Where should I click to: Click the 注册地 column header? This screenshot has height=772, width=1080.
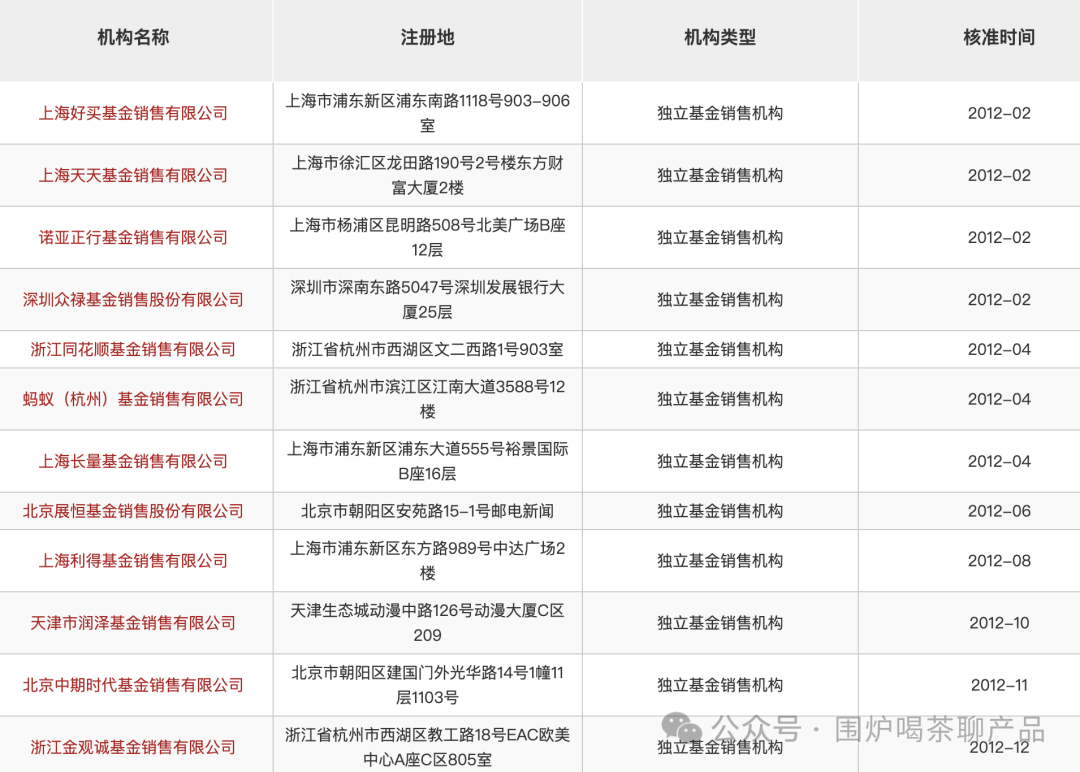[427, 37]
